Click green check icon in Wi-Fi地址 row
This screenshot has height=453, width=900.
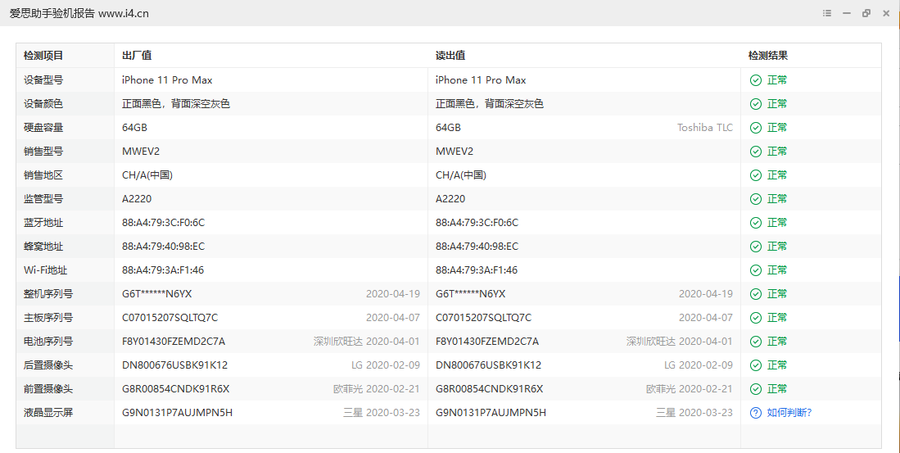(x=755, y=270)
